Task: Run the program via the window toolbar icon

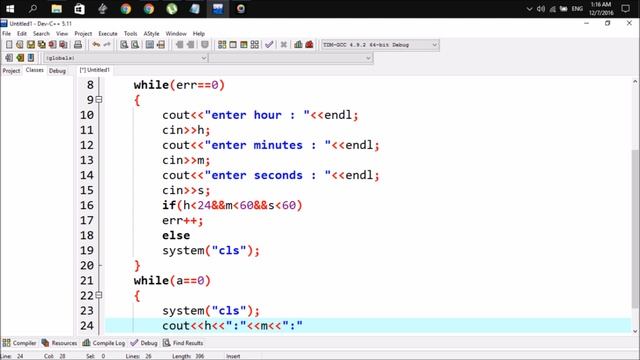Action: coord(233,45)
